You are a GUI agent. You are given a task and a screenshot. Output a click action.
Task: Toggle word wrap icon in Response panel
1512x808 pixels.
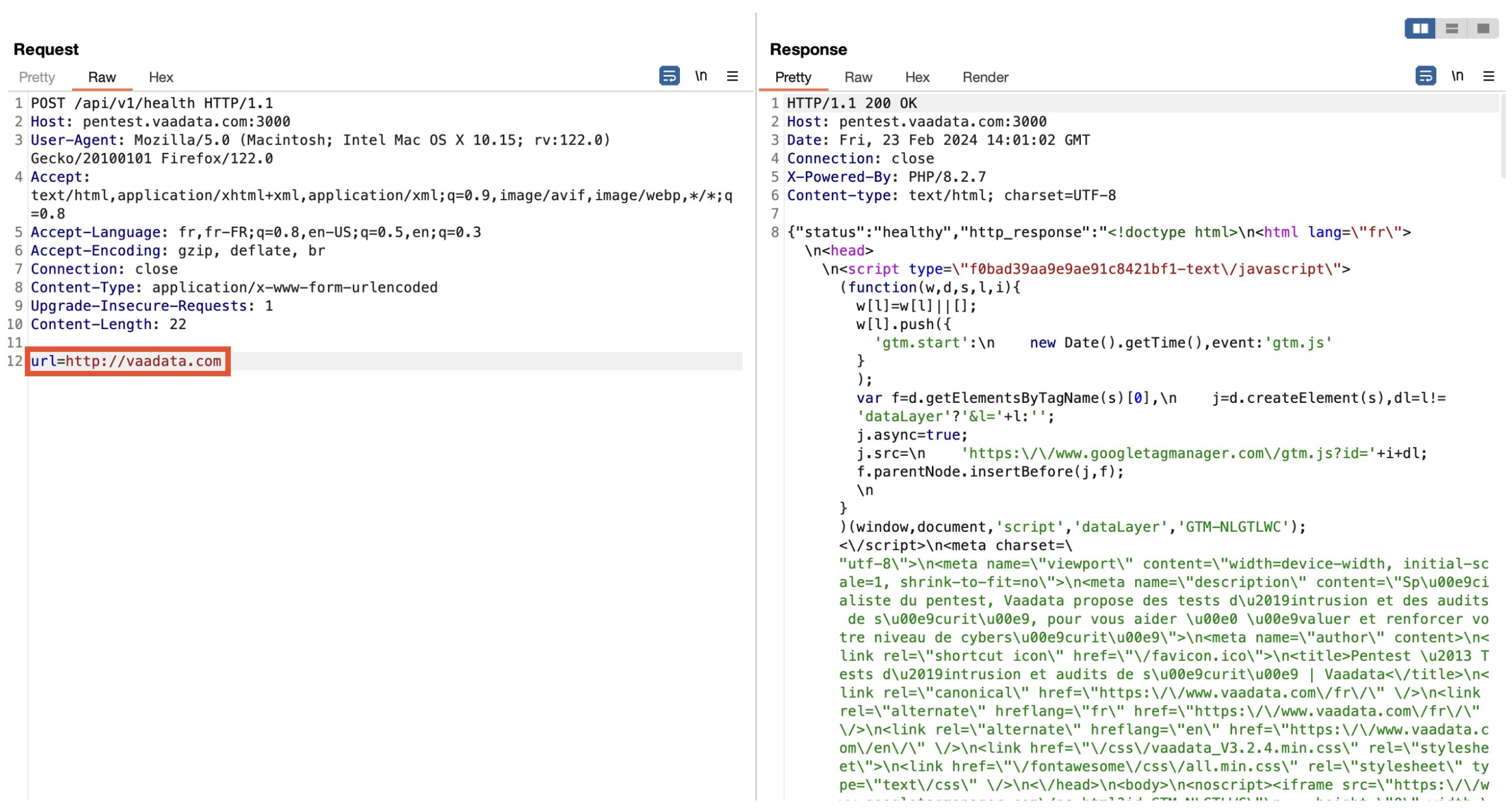coord(1425,76)
